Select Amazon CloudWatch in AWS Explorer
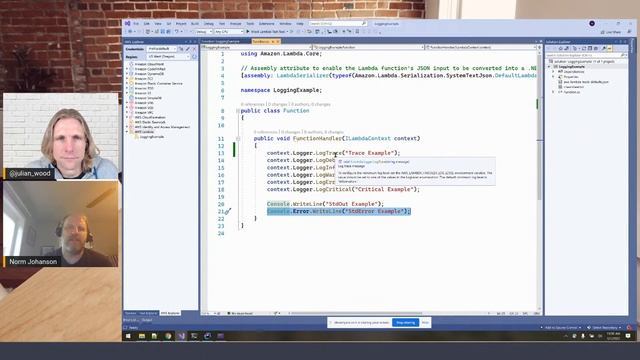 tap(149, 64)
